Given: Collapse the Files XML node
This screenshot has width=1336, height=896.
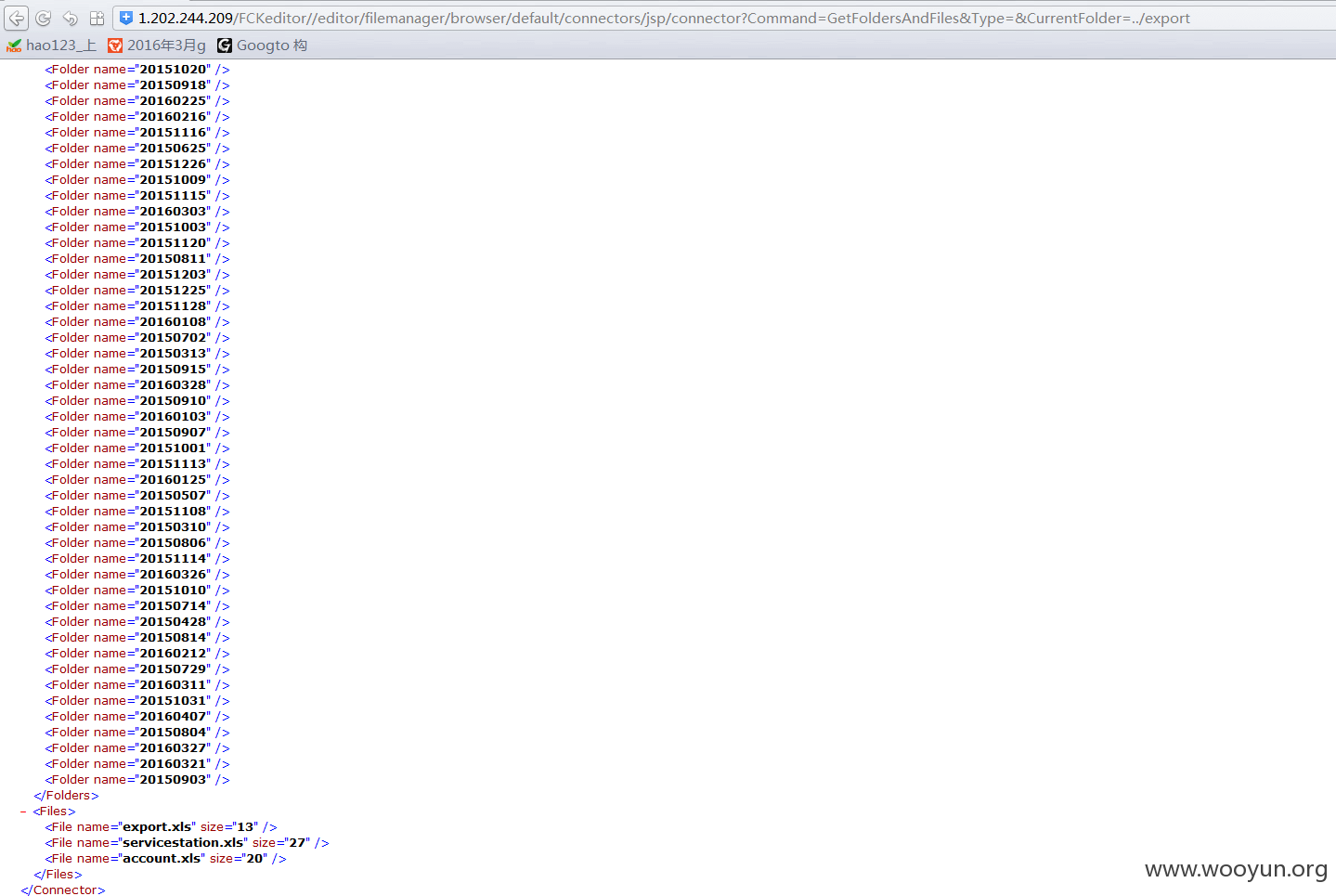Looking at the screenshot, I should point(23,812).
